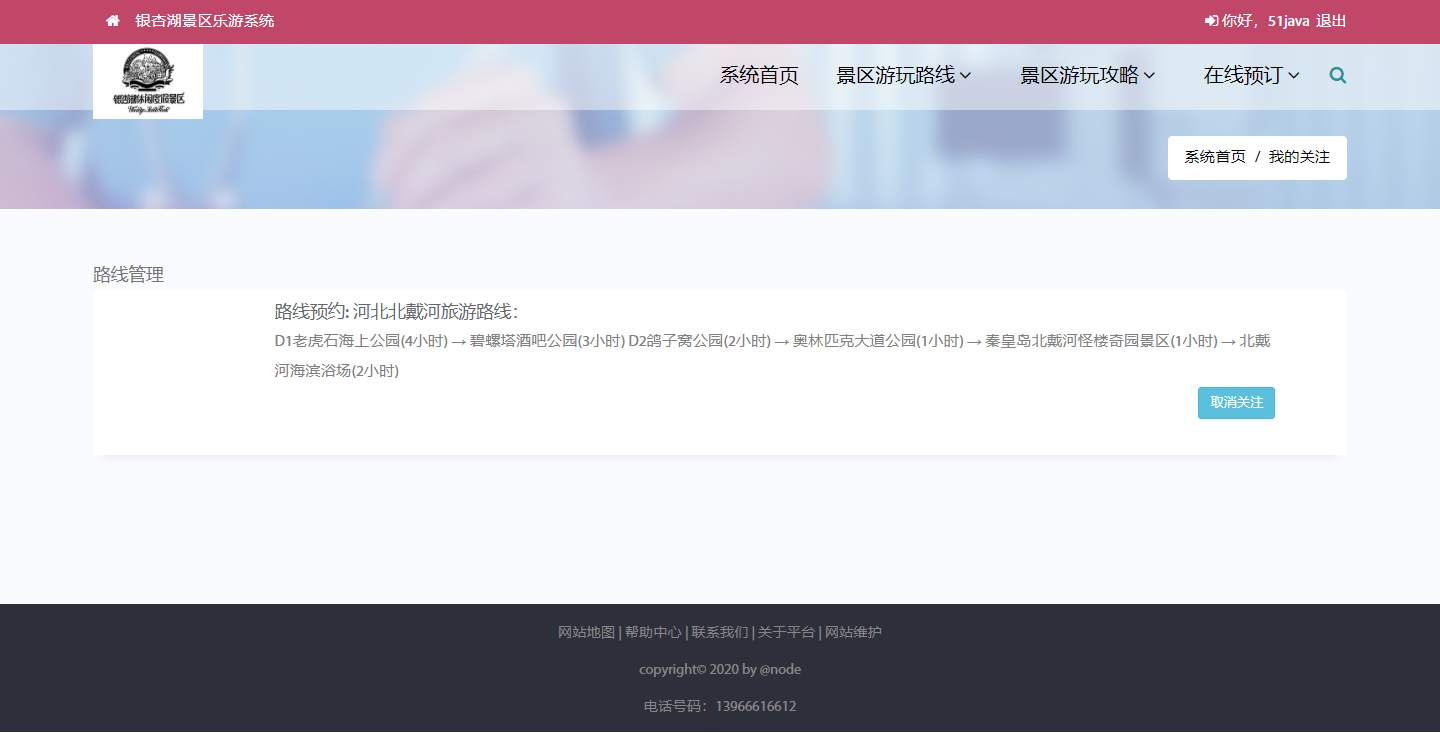Click the 银杏湖景区乐游系统 site title
This screenshot has height=733, width=1440.
point(205,21)
